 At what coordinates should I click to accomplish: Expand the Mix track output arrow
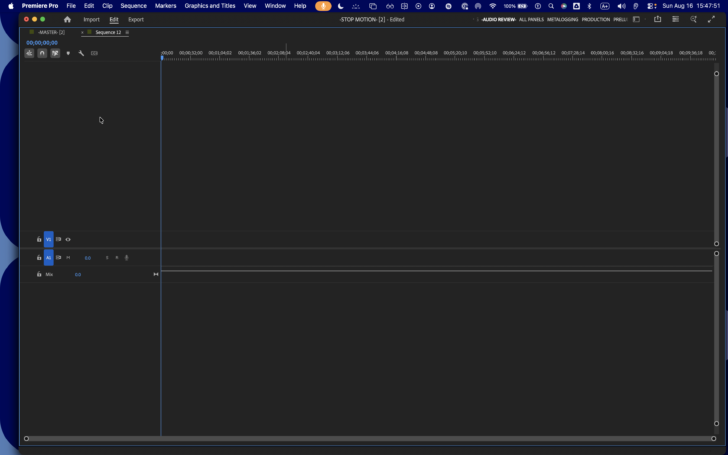156,274
